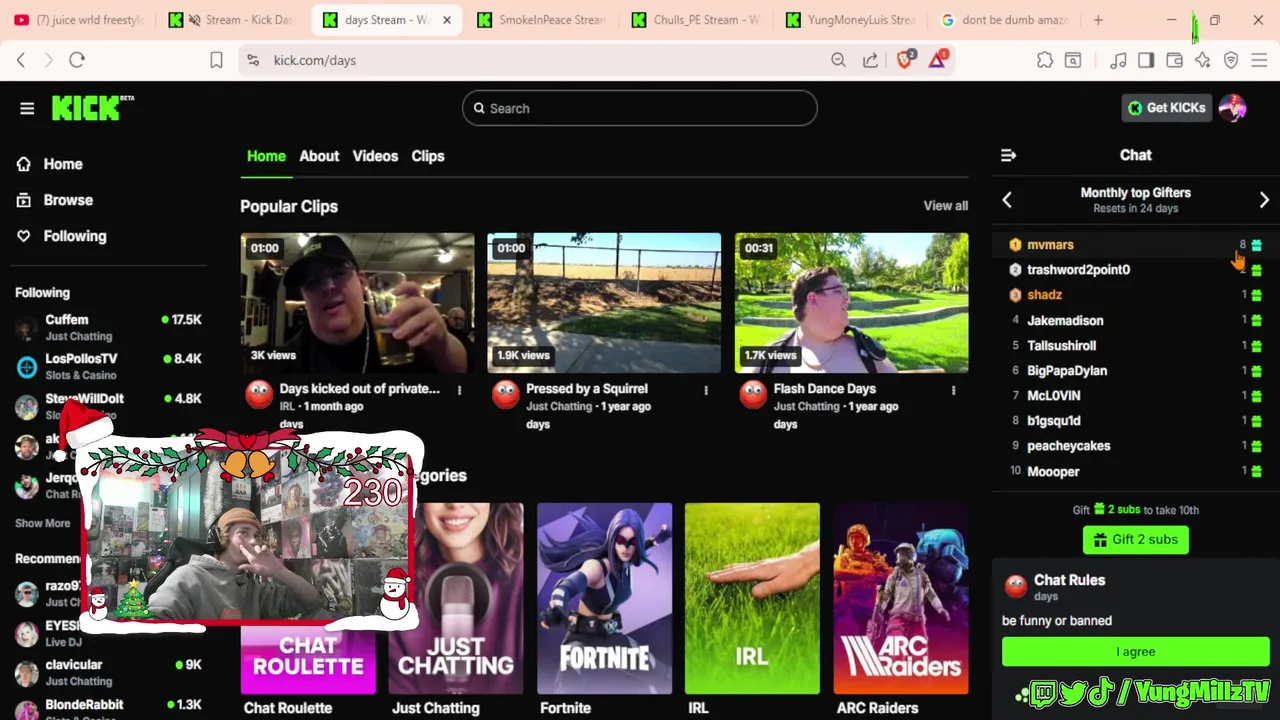Open the browser sidebar panel icon
Screen dimensions: 1280x720
point(1146,60)
